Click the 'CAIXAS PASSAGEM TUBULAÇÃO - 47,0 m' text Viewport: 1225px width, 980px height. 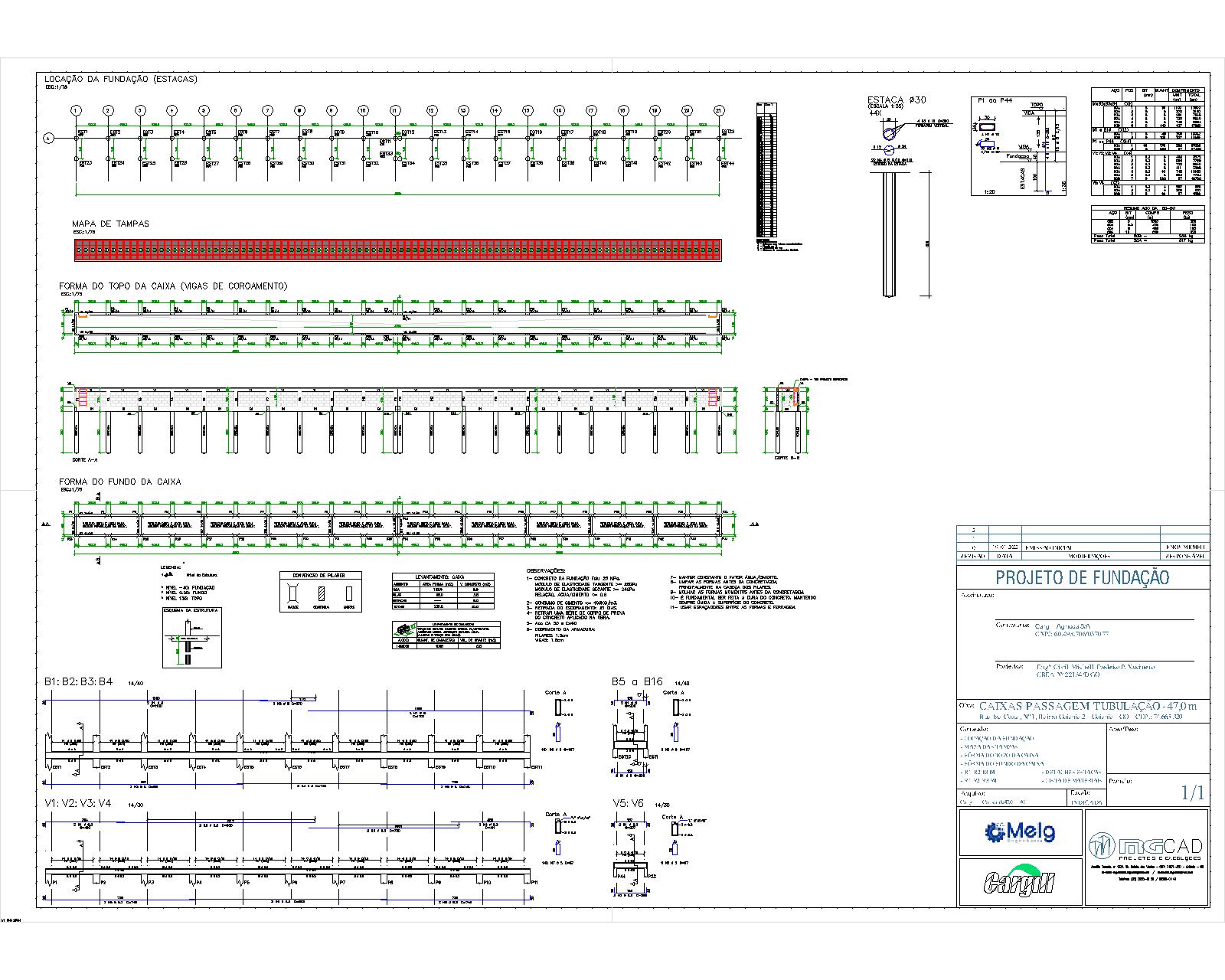click(x=1087, y=706)
